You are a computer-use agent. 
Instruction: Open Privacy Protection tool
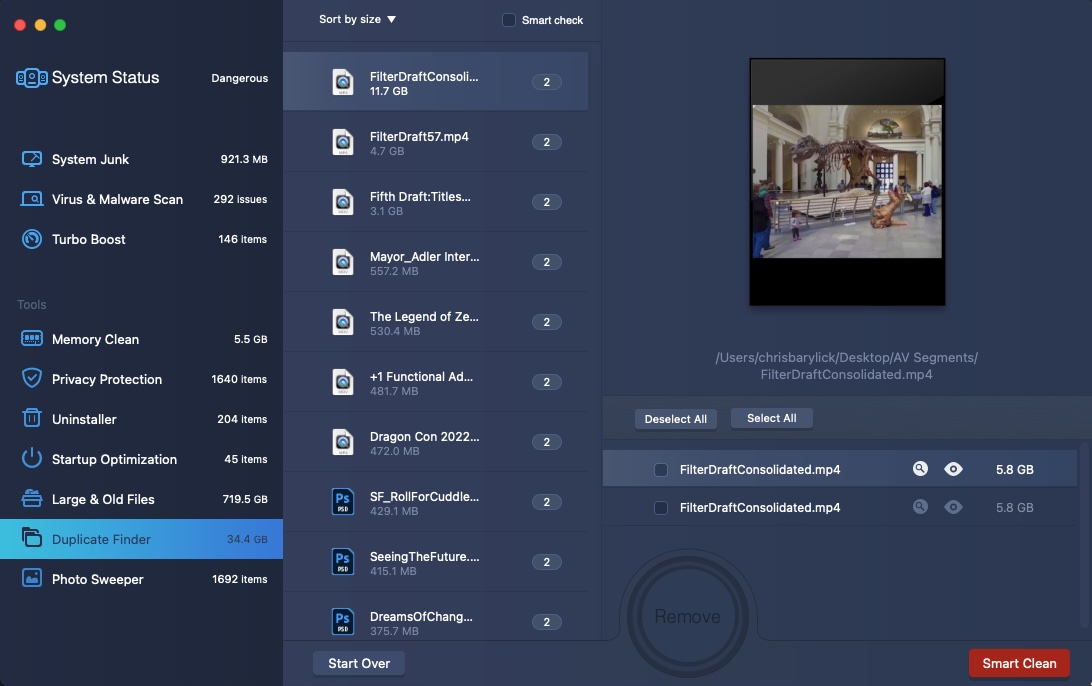click(141, 379)
